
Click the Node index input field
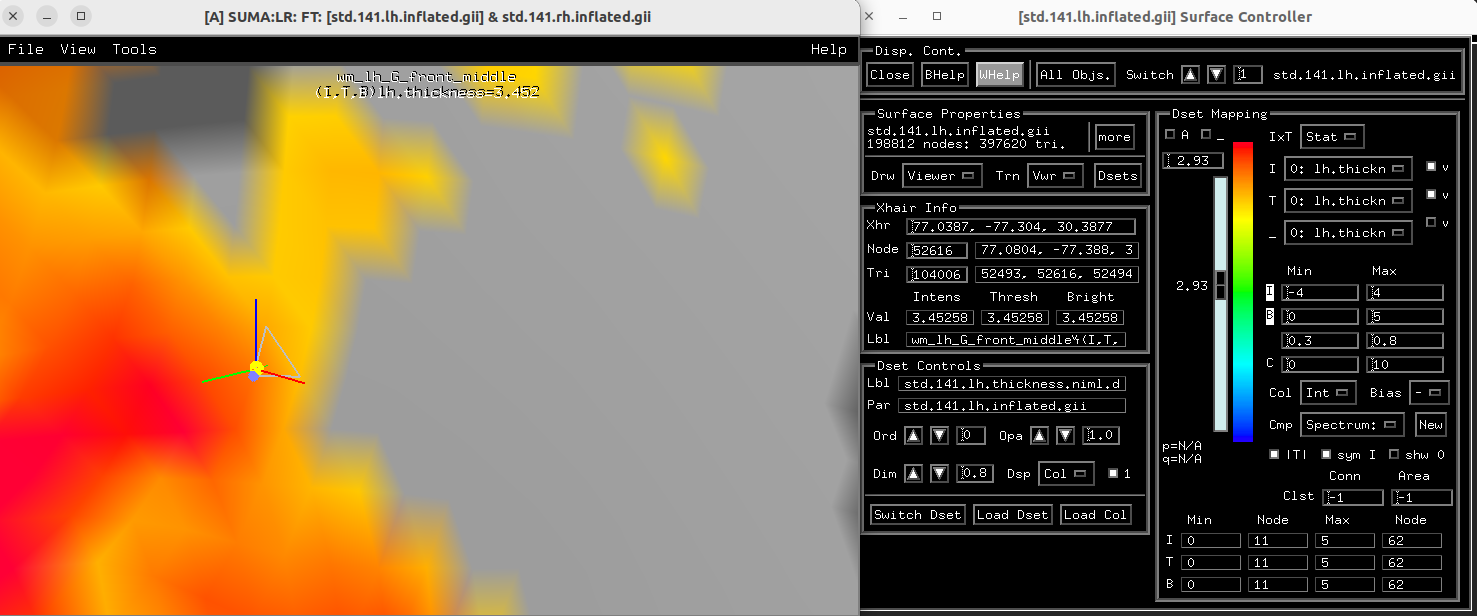point(937,250)
